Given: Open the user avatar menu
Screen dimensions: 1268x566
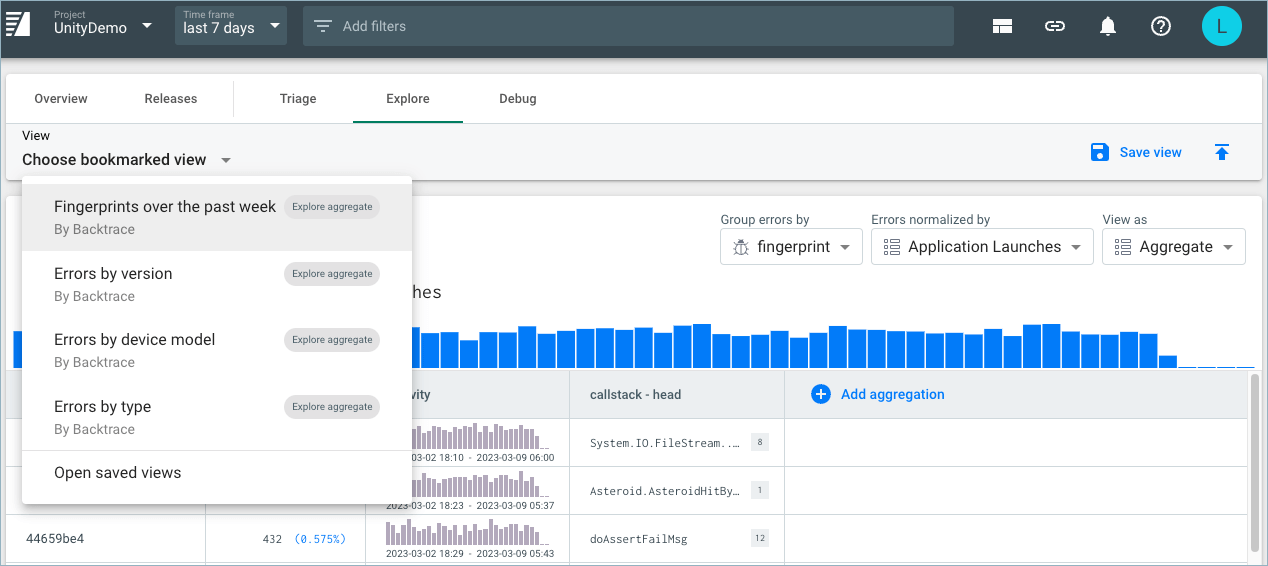Looking at the screenshot, I should 1221,26.
